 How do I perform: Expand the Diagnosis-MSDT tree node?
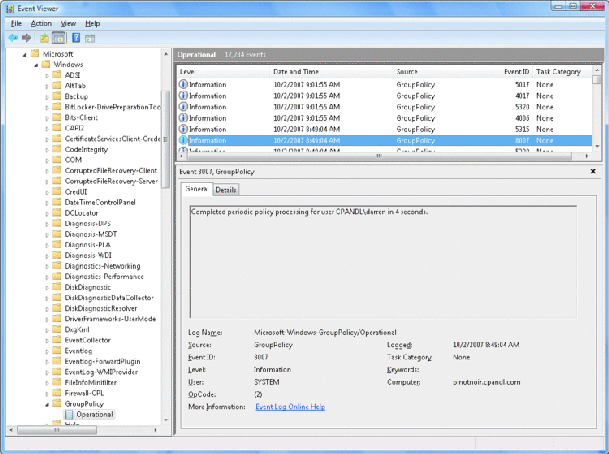click(x=47, y=235)
